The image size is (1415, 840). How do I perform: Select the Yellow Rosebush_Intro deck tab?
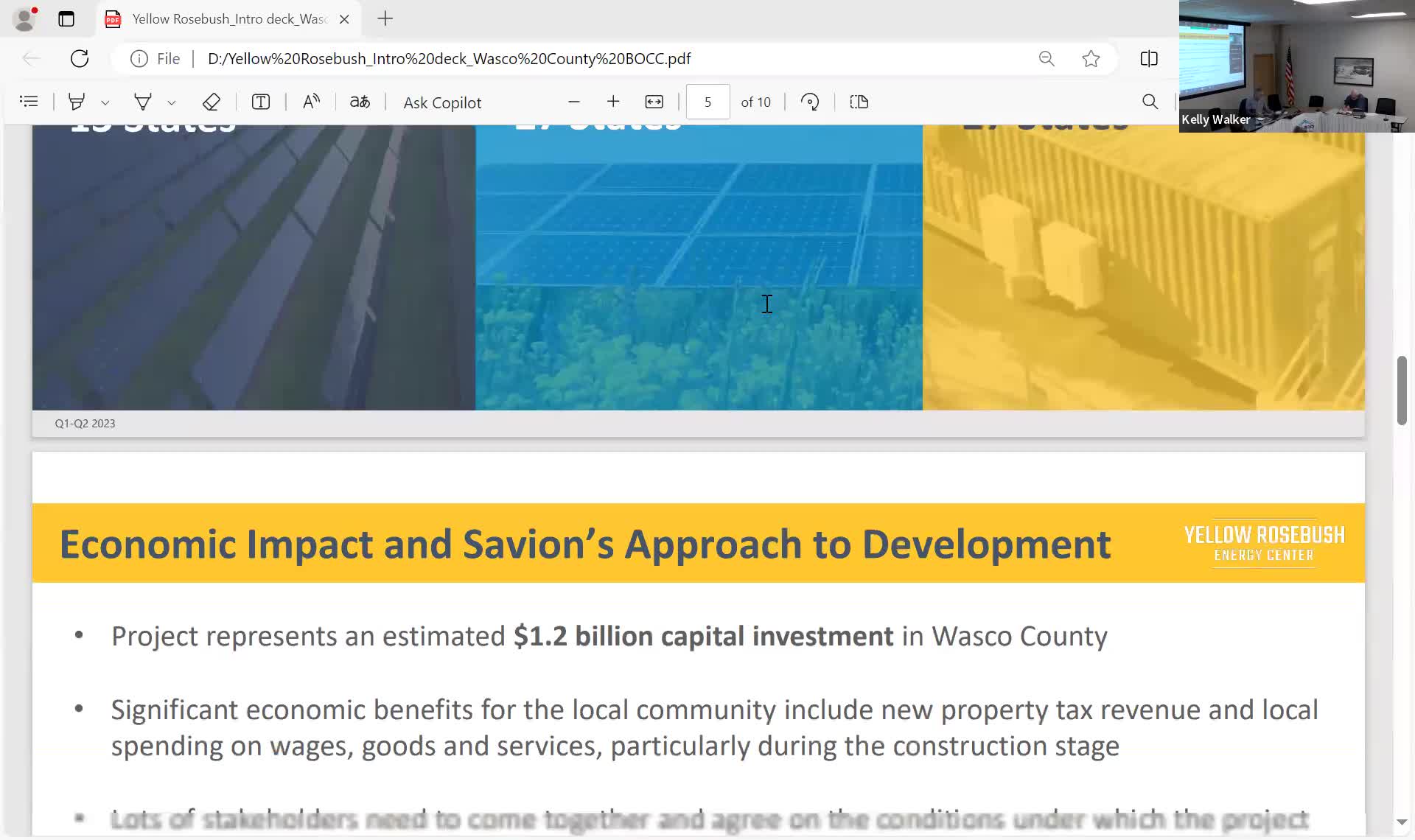[x=228, y=19]
